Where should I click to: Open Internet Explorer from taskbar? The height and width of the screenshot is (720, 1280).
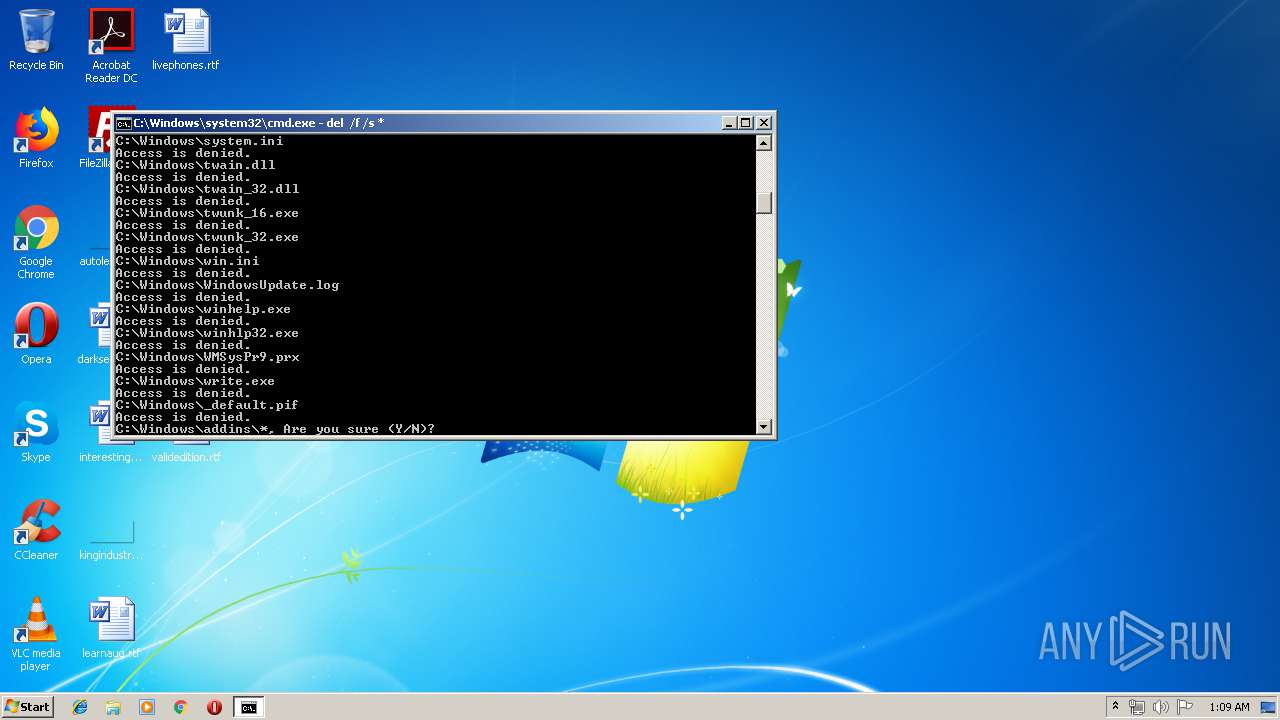coord(80,707)
